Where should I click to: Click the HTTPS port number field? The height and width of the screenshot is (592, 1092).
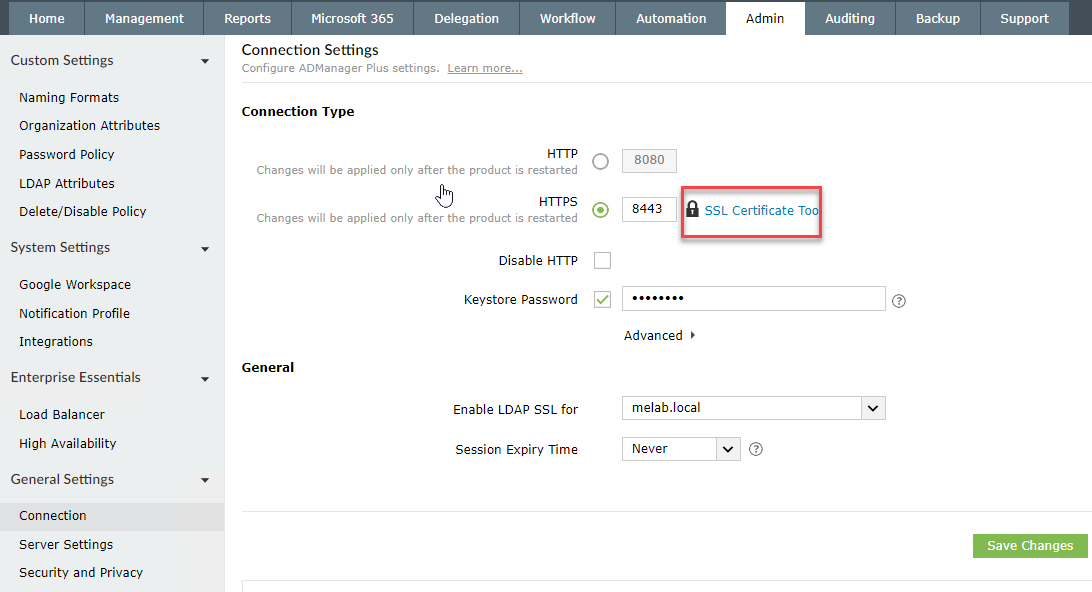point(649,210)
